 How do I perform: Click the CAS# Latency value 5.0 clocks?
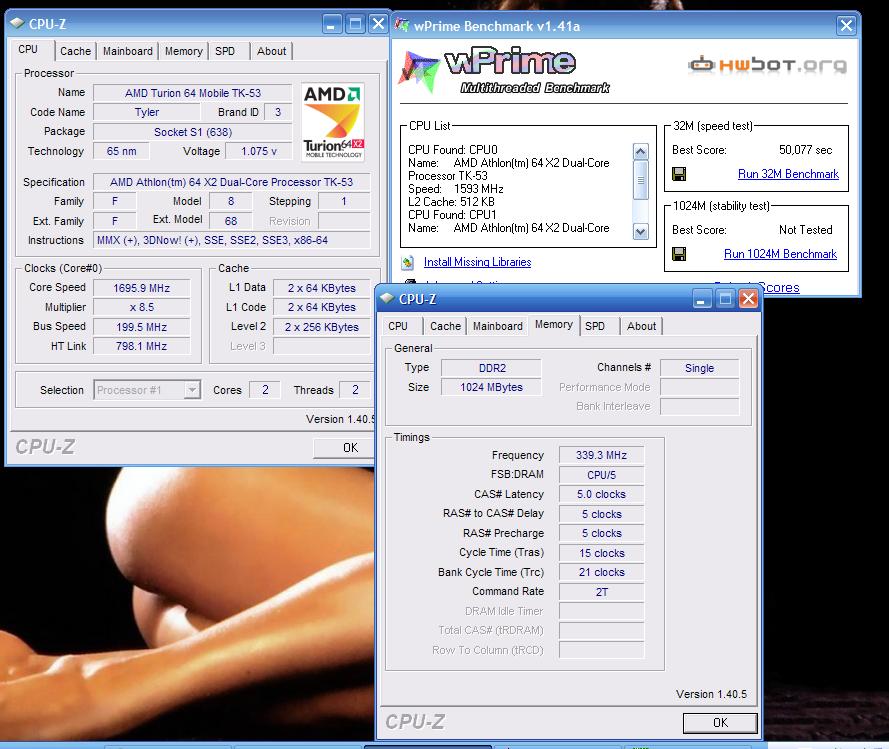[602, 494]
